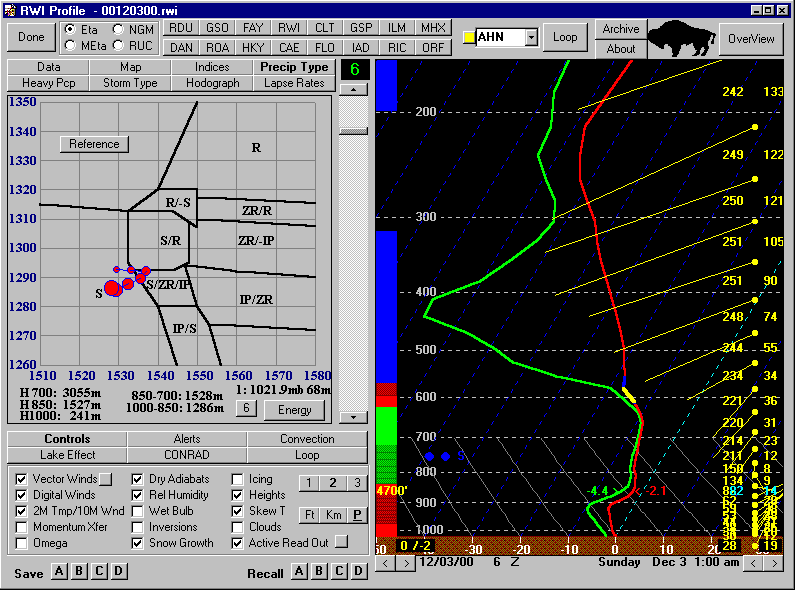The width and height of the screenshot is (795, 590).
Task: Click the buffalo logo image
Action: click(x=682, y=38)
